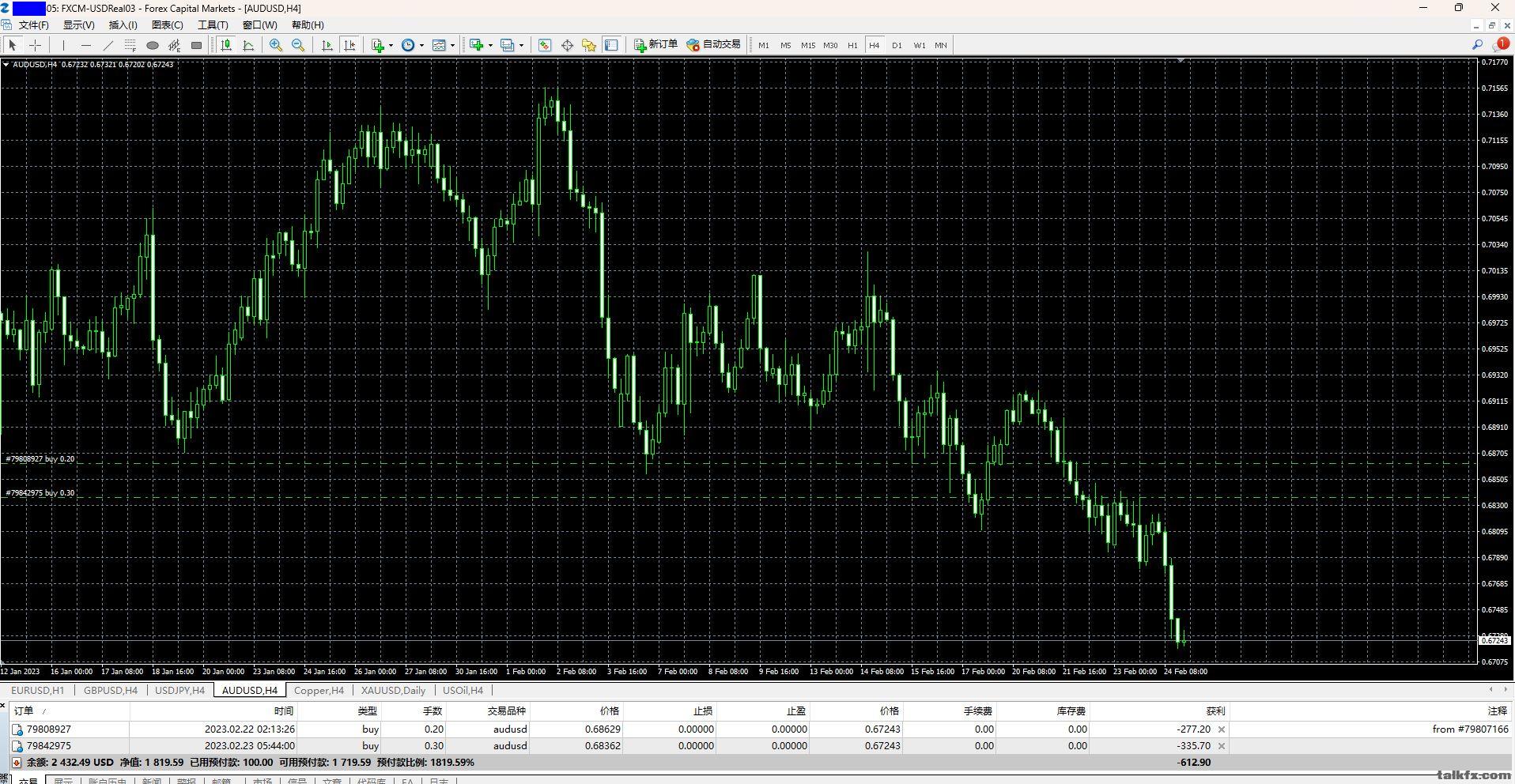Open the periodicity clock icon
Image resolution: width=1515 pixels, height=784 pixels.
pyautogui.click(x=408, y=45)
